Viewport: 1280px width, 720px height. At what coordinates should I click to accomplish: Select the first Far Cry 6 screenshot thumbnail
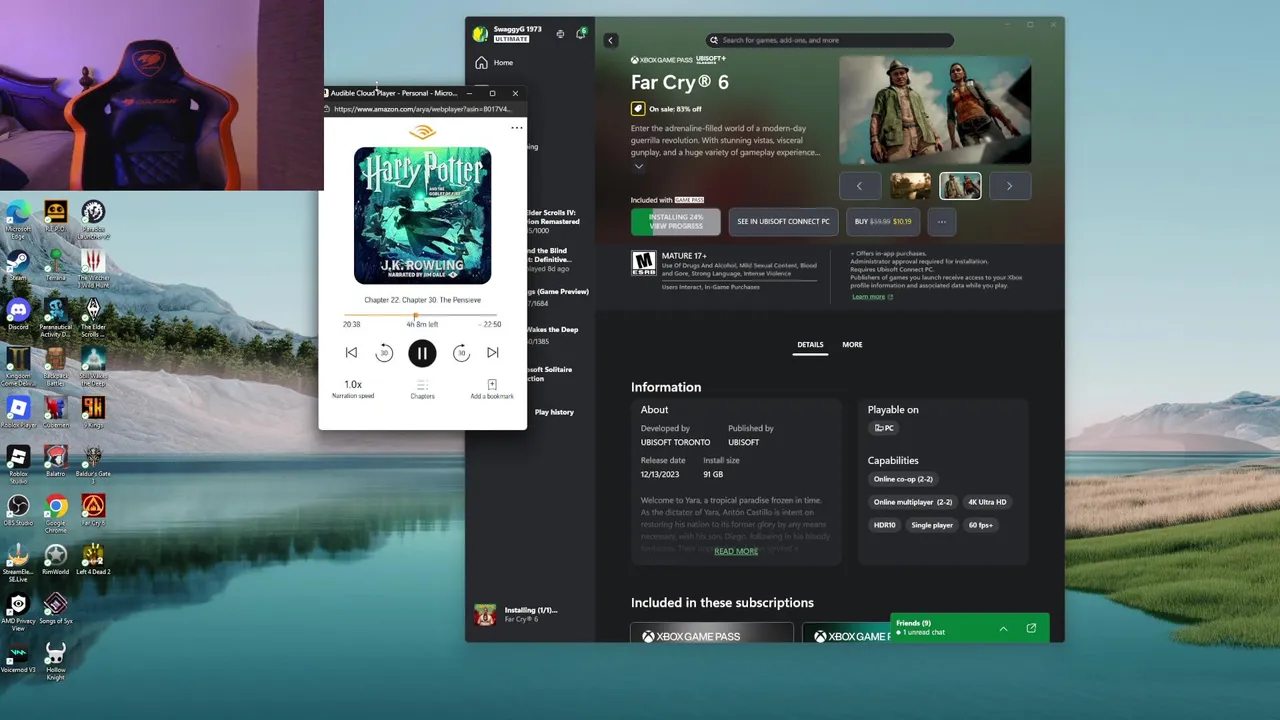(x=910, y=186)
